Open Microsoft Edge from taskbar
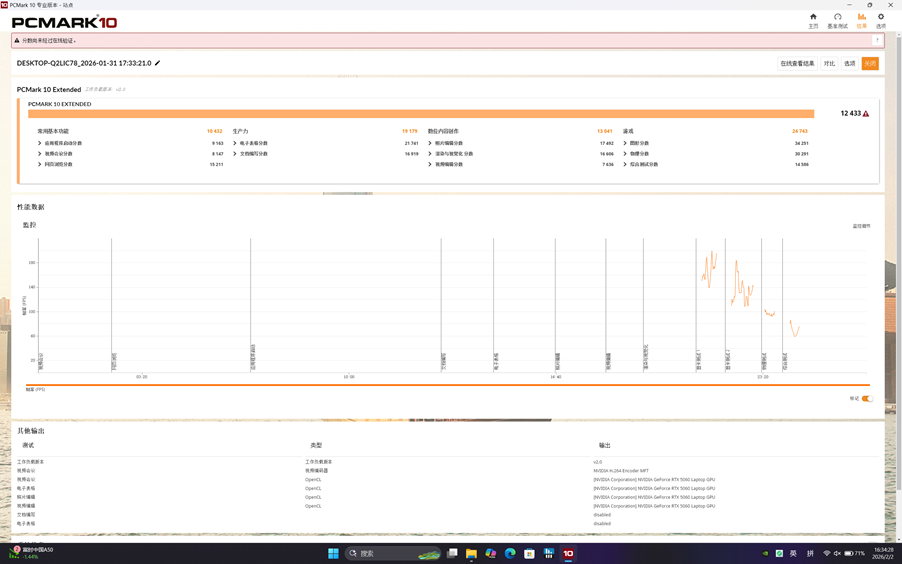This screenshot has width=902, height=564. pos(510,553)
